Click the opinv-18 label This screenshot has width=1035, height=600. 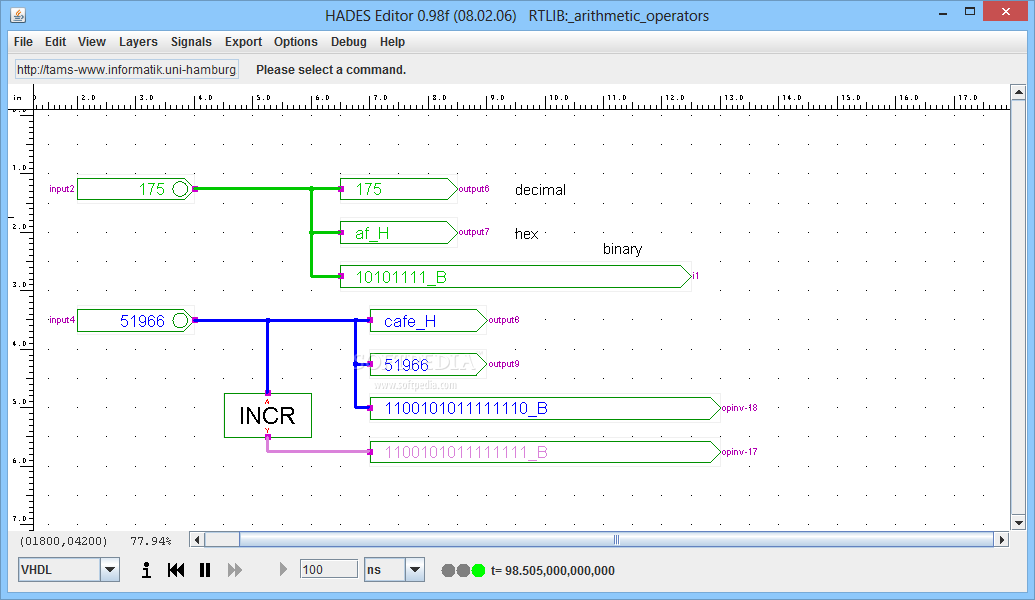pos(739,408)
